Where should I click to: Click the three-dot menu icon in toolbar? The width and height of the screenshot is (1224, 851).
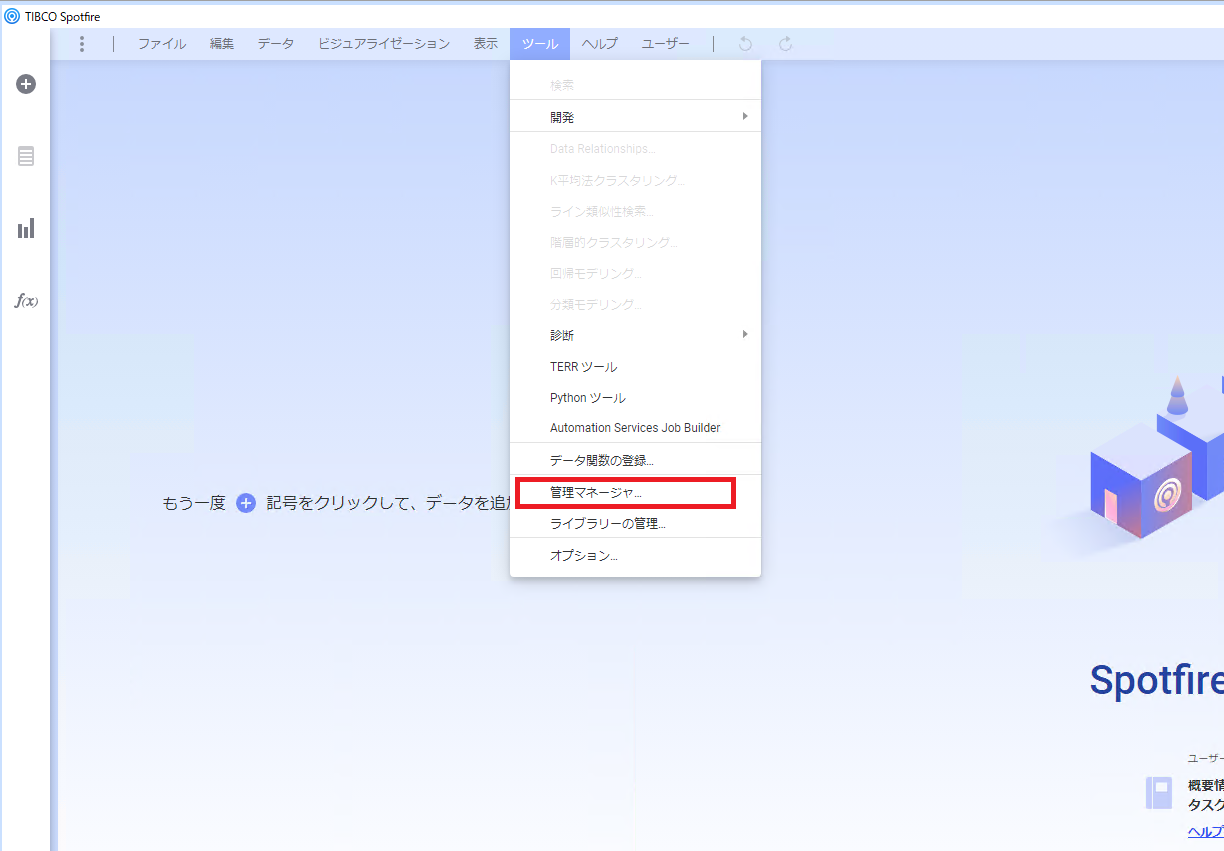[x=82, y=44]
